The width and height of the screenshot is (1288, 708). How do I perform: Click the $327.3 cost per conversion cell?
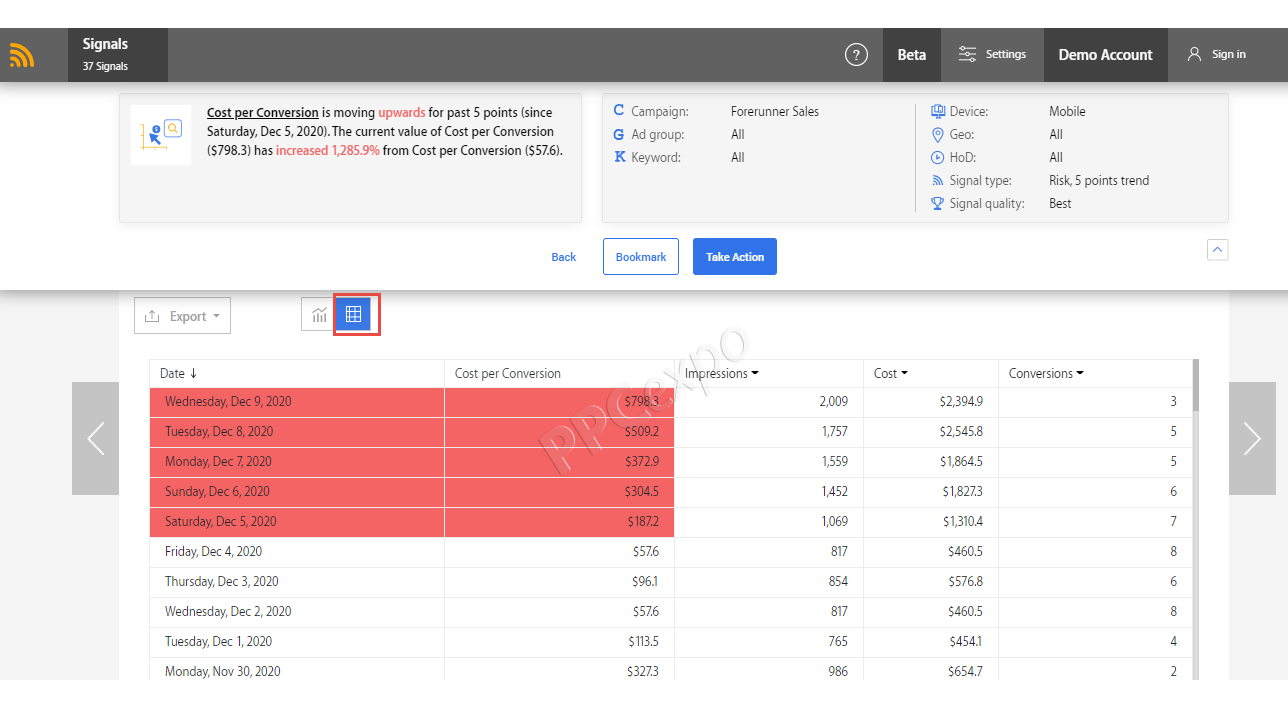559,669
